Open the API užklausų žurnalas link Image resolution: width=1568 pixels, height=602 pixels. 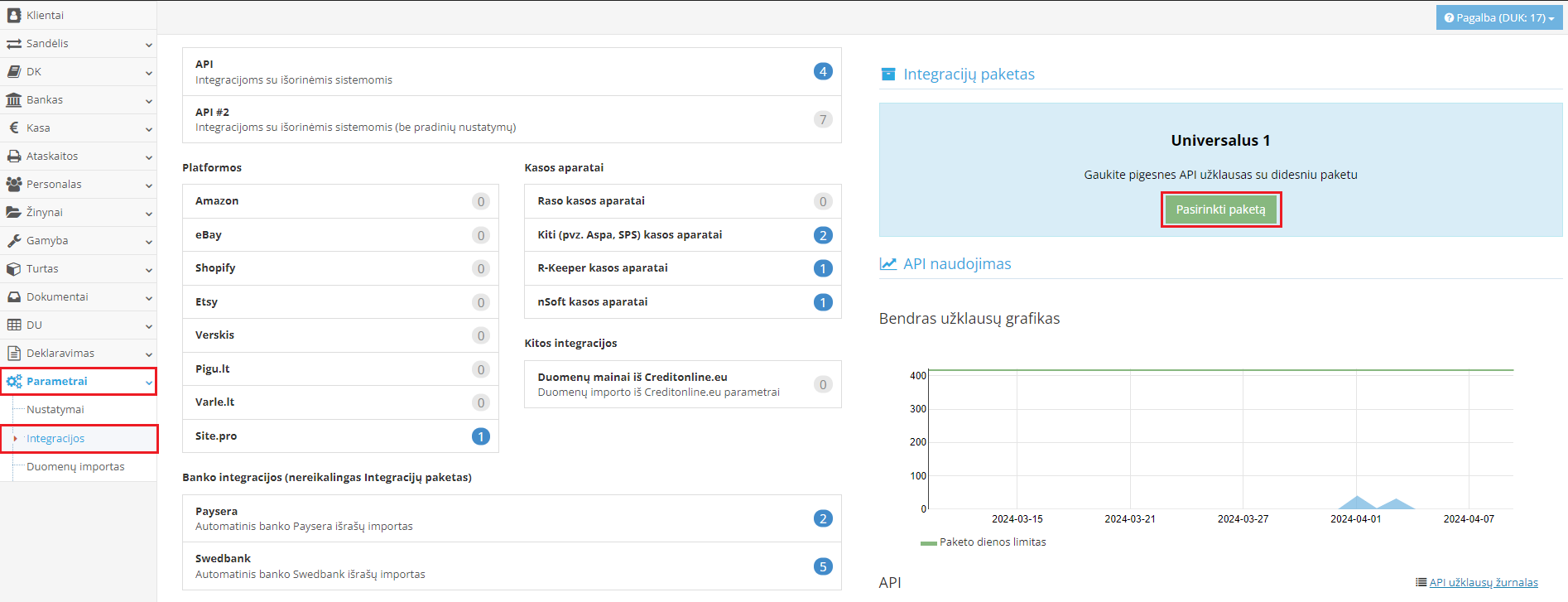pyautogui.click(x=1483, y=583)
